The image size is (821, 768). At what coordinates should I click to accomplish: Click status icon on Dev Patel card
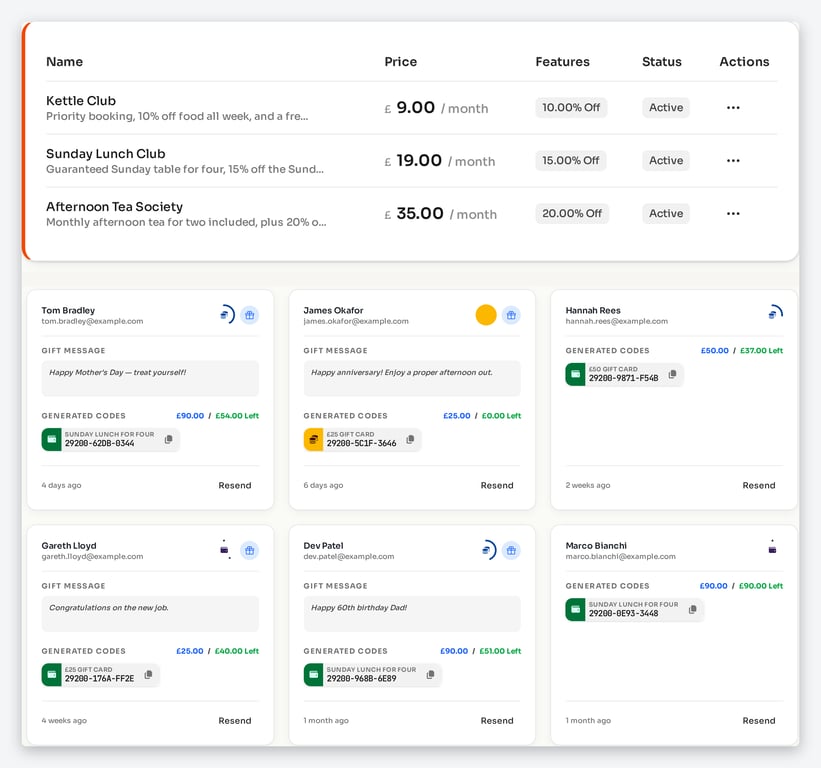(x=489, y=550)
